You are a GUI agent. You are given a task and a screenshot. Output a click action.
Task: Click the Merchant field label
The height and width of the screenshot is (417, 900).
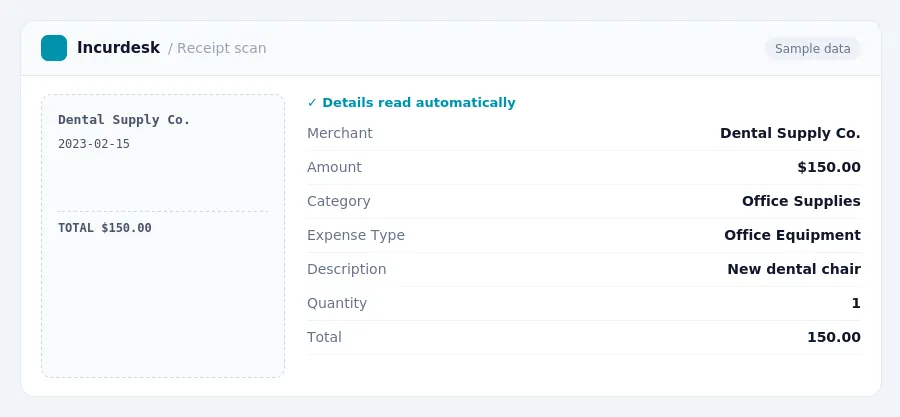[x=340, y=133]
